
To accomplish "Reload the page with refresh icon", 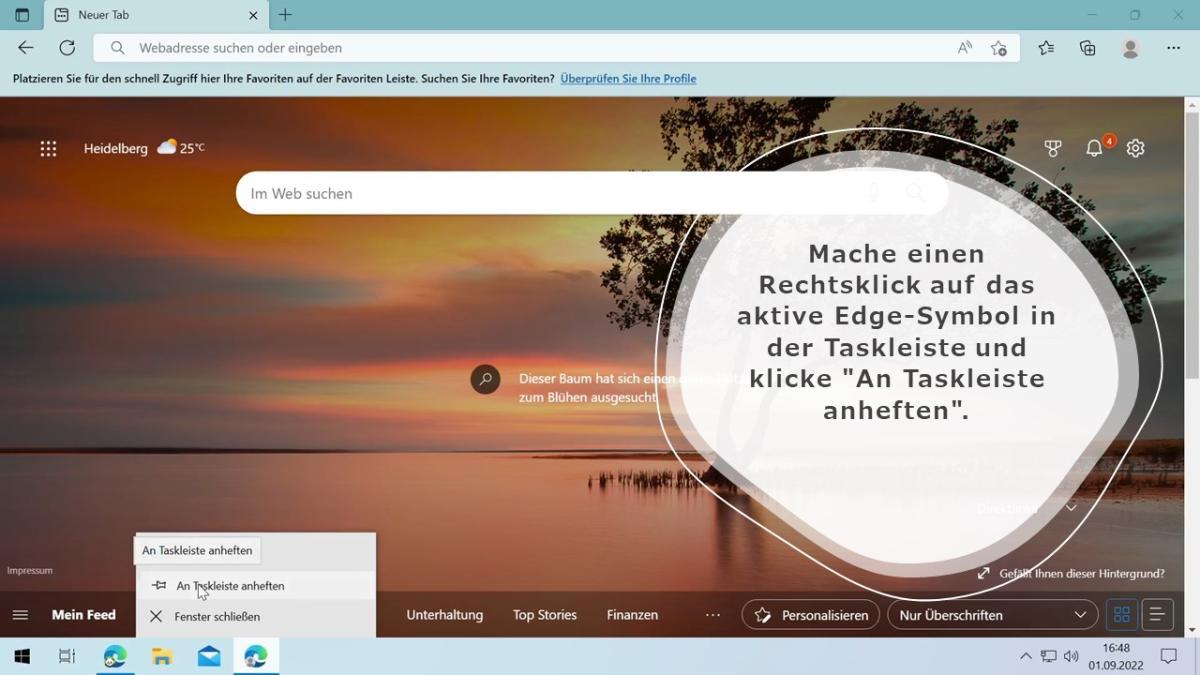I will (67, 48).
